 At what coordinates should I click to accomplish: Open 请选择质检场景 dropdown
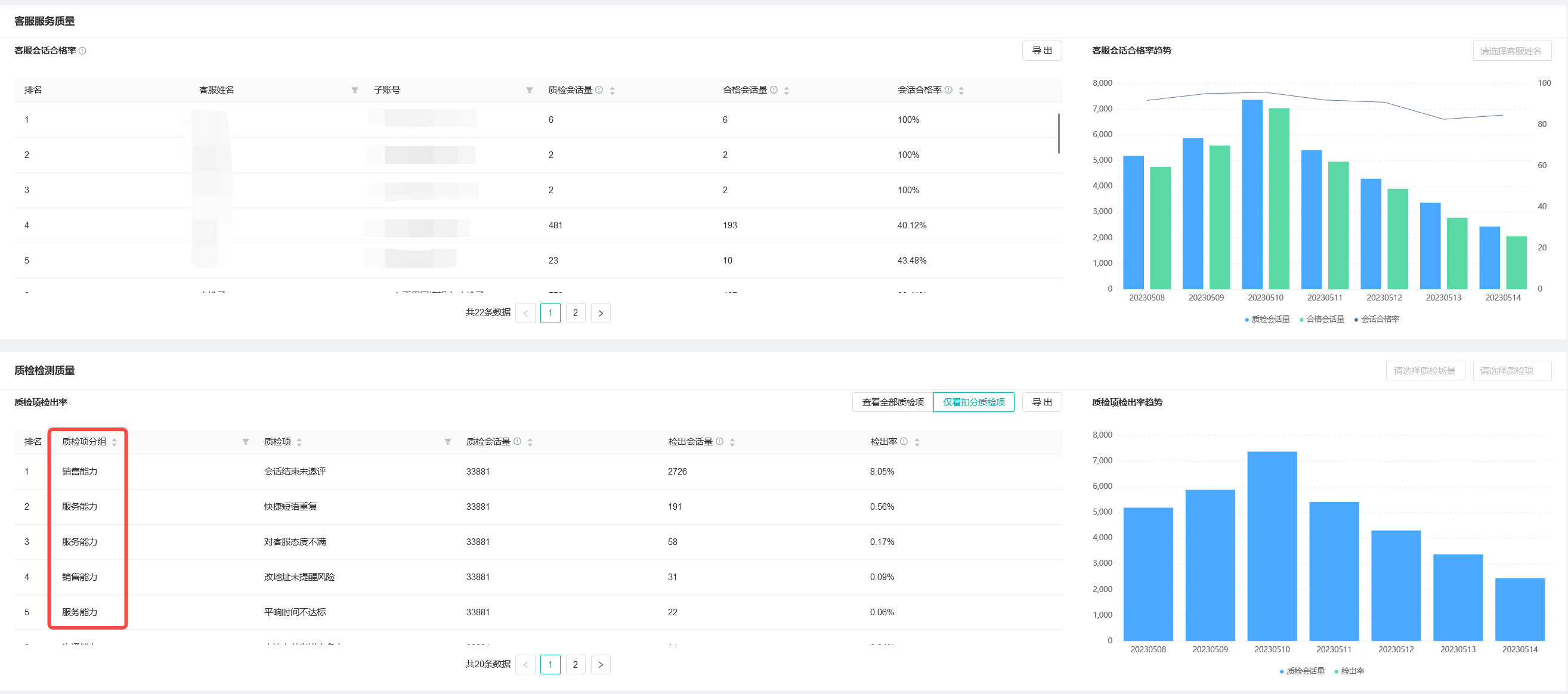(1425, 371)
